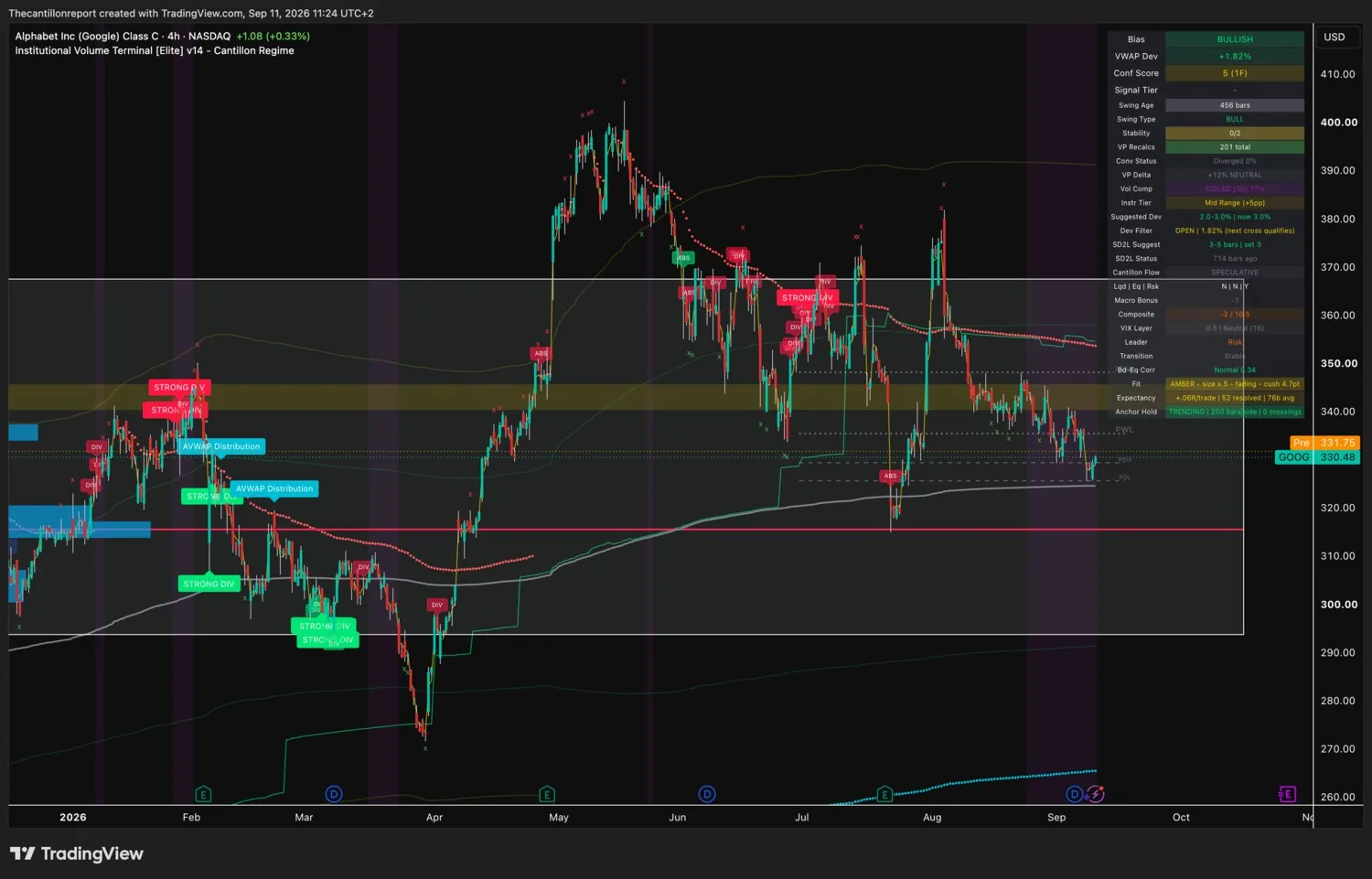Click the red horizontal line near 315
This screenshot has height=879, width=1372.
626,530
